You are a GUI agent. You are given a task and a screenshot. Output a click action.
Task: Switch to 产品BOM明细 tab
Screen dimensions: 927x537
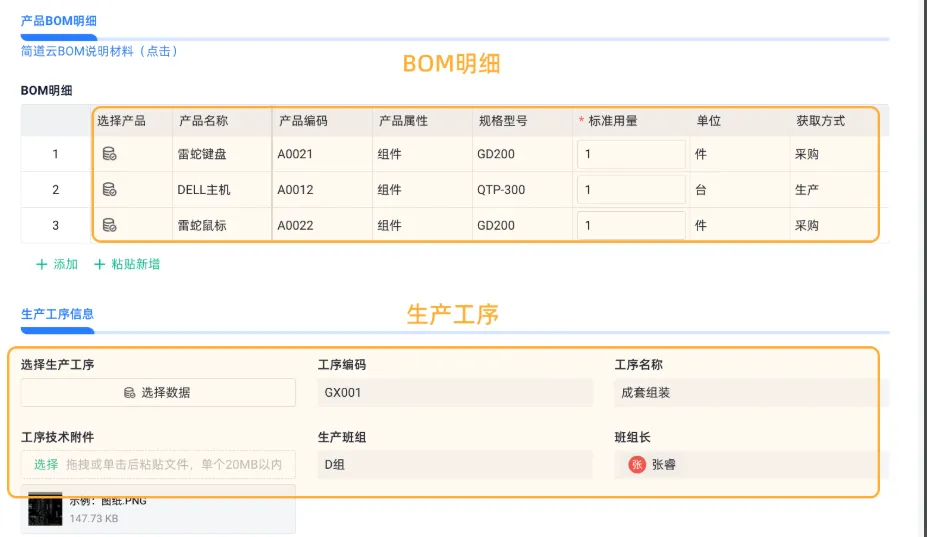click(59, 21)
